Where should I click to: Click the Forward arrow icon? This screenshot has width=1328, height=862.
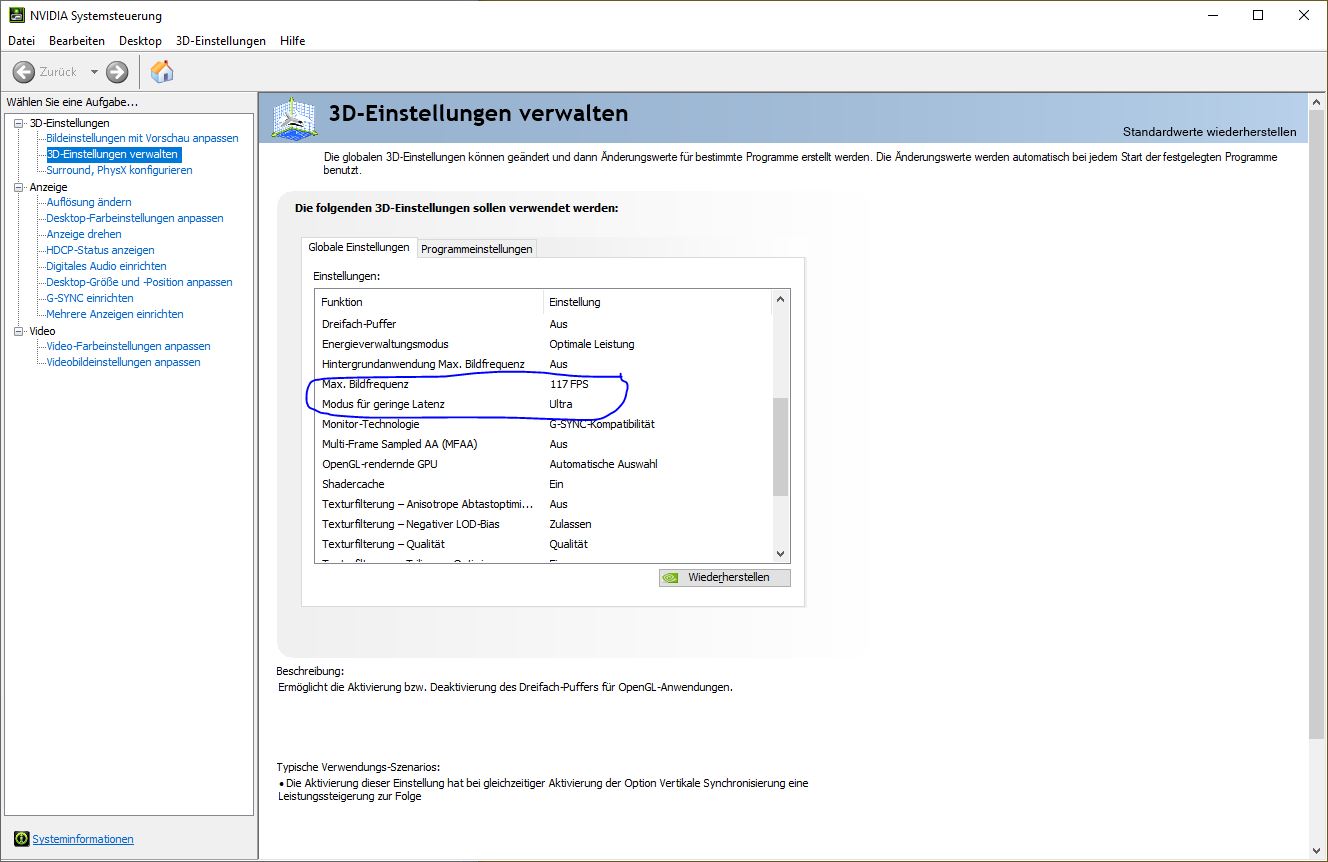117,72
